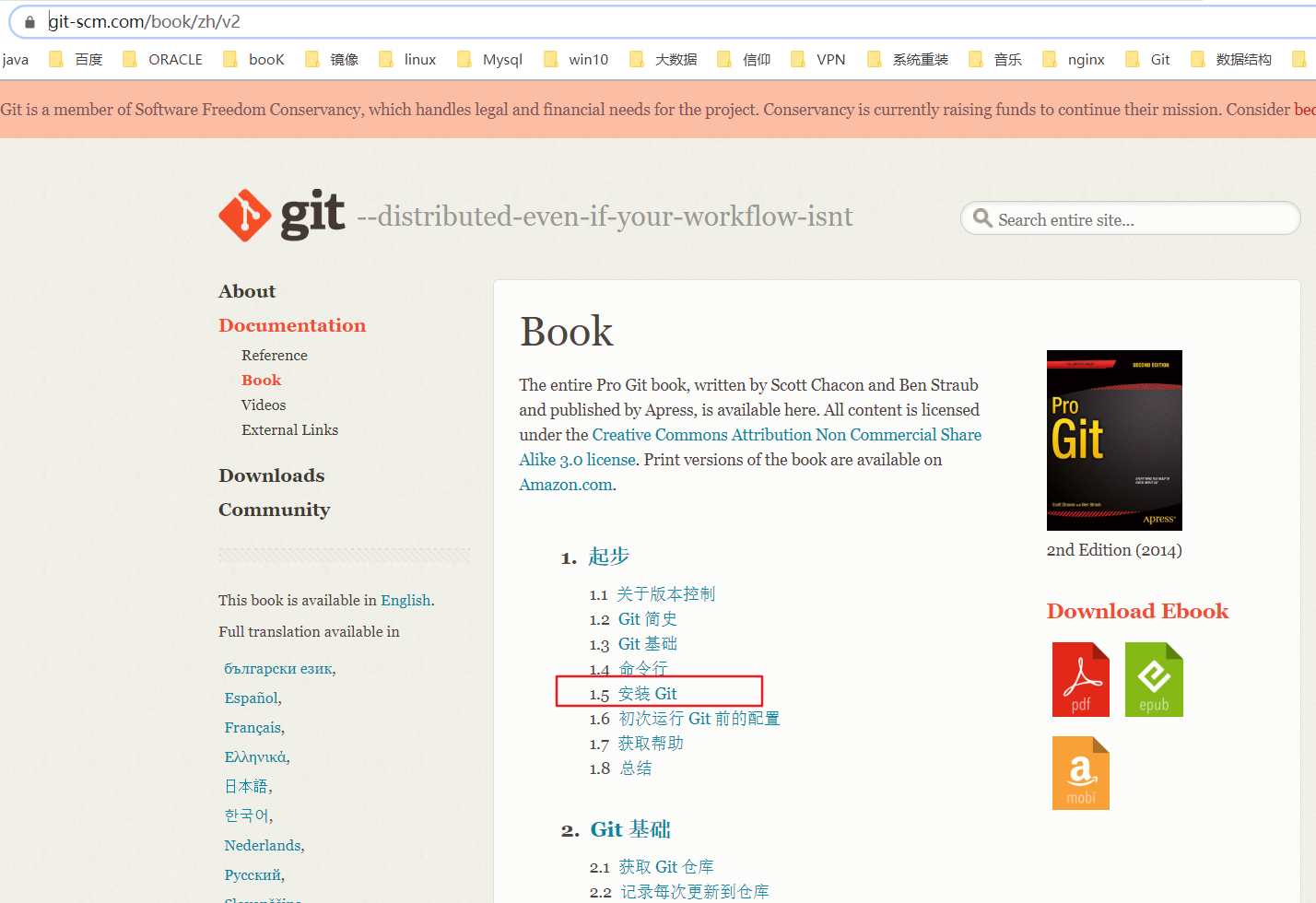Select български език translation

278,669
